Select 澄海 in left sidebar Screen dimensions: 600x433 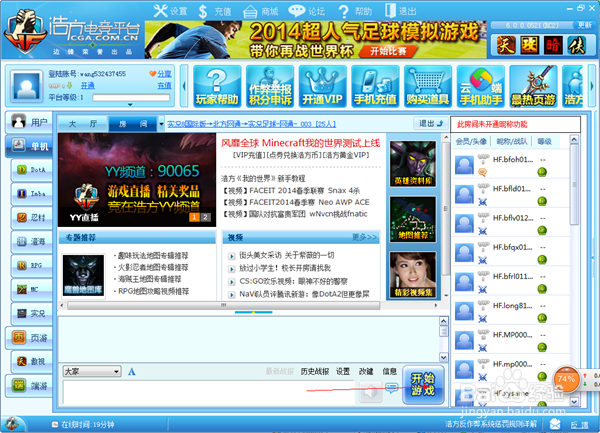pyautogui.click(x=32, y=241)
